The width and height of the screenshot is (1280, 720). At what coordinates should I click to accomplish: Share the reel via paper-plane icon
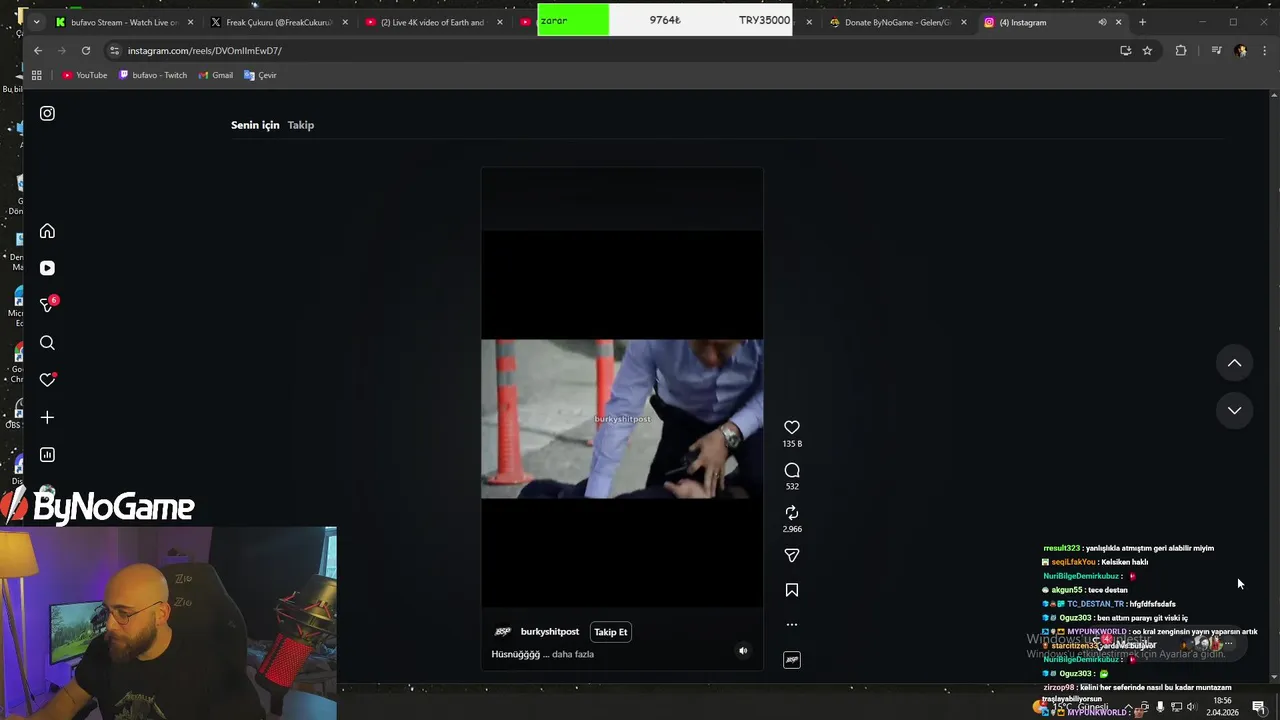792,555
